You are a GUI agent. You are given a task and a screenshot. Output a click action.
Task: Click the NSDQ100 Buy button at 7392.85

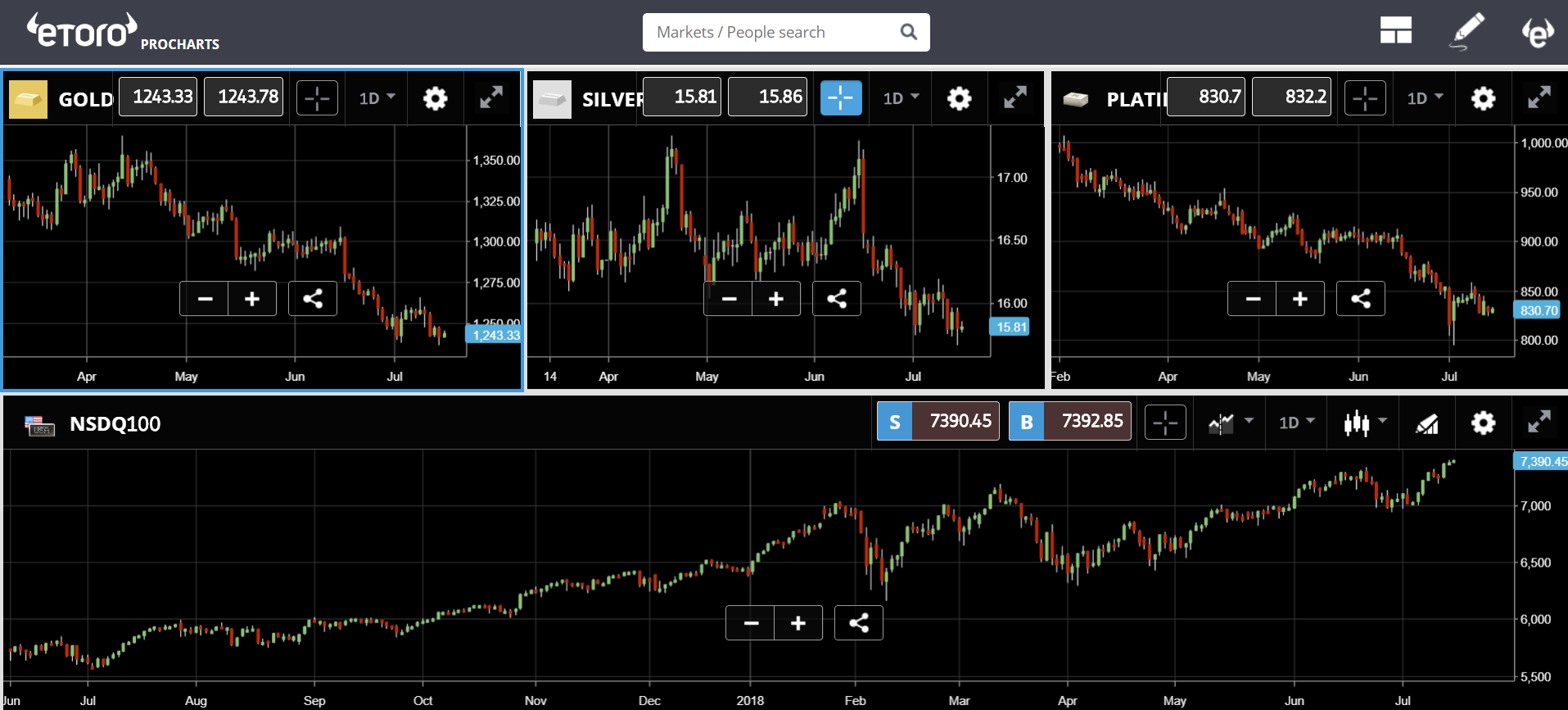(1069, 421)
